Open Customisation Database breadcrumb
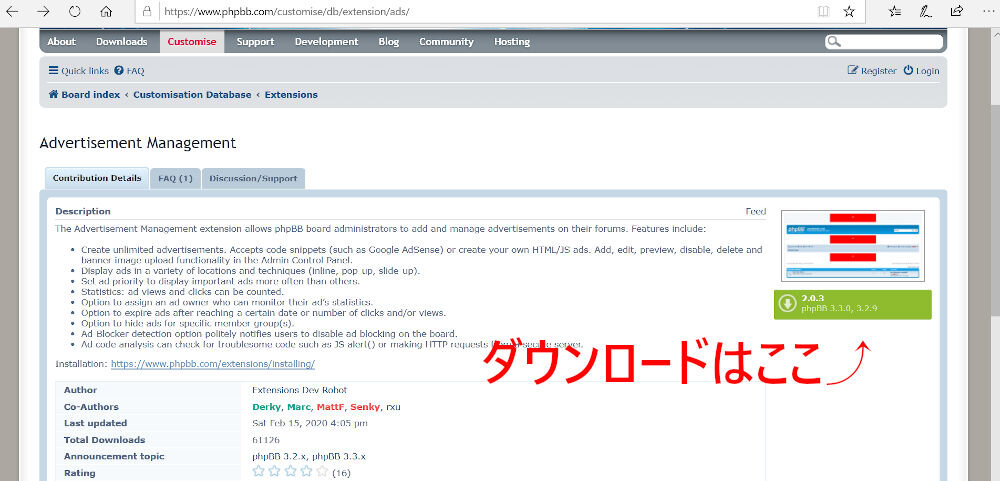 (x=192, y=94)
